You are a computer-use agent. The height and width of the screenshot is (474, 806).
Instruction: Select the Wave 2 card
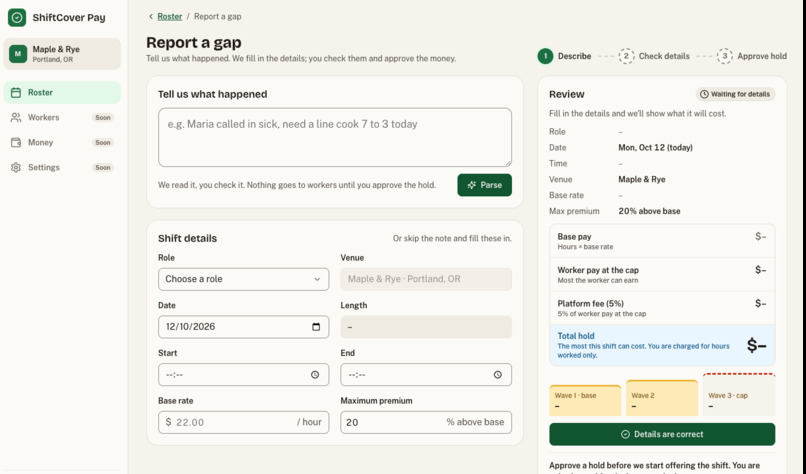(662, 398)
